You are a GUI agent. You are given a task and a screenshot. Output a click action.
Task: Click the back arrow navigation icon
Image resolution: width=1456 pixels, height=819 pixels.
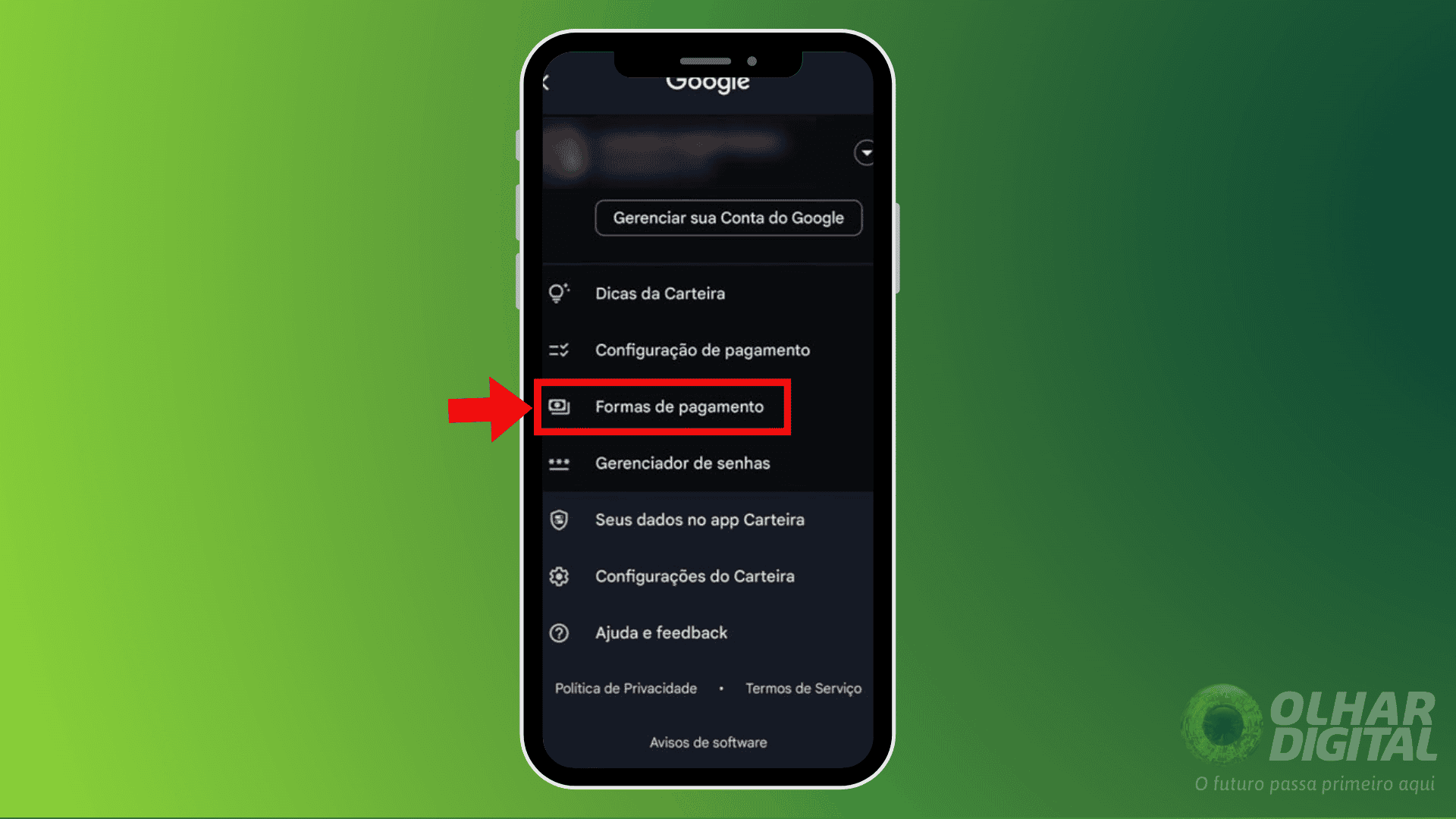(x=545, y=83)
